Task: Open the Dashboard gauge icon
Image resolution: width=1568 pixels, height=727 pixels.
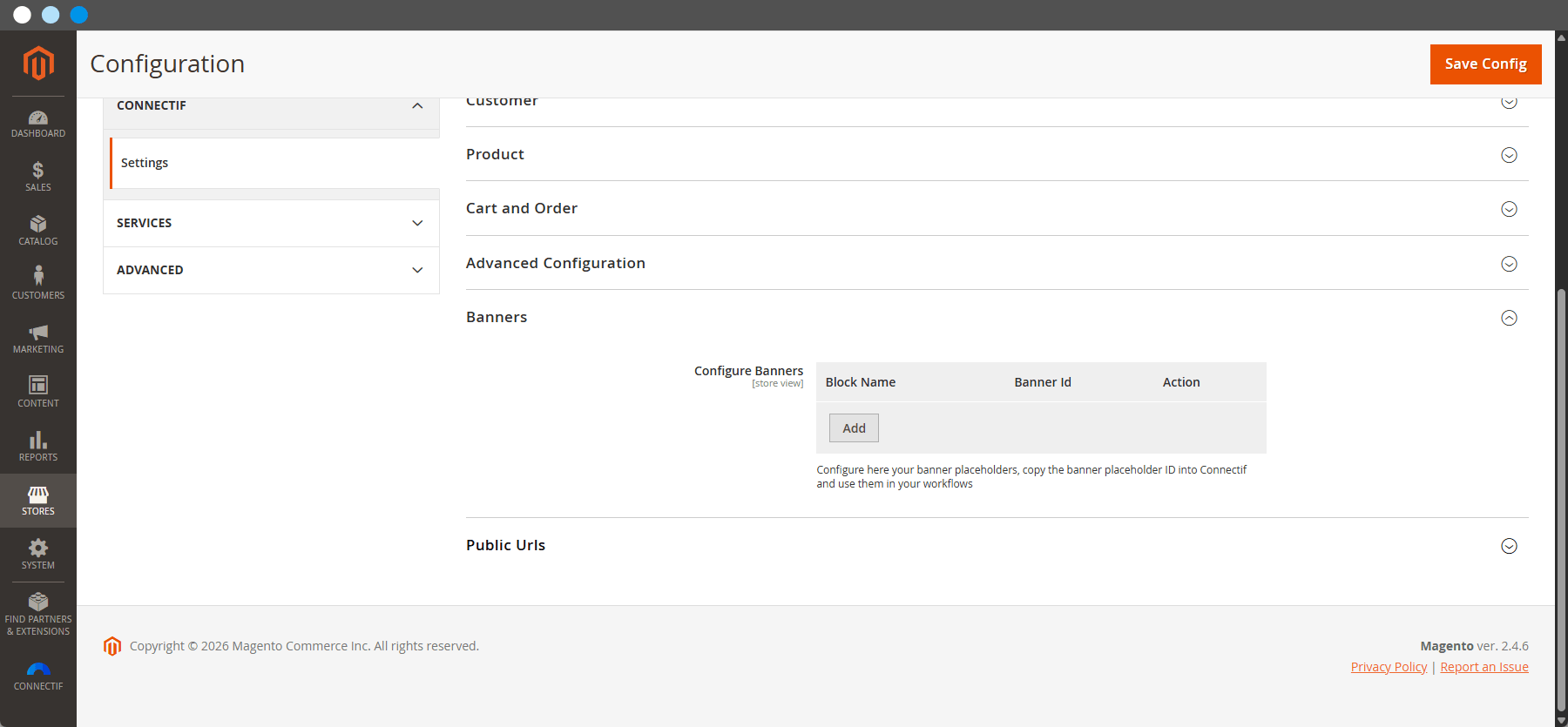Action: click(x=38, y=118)
